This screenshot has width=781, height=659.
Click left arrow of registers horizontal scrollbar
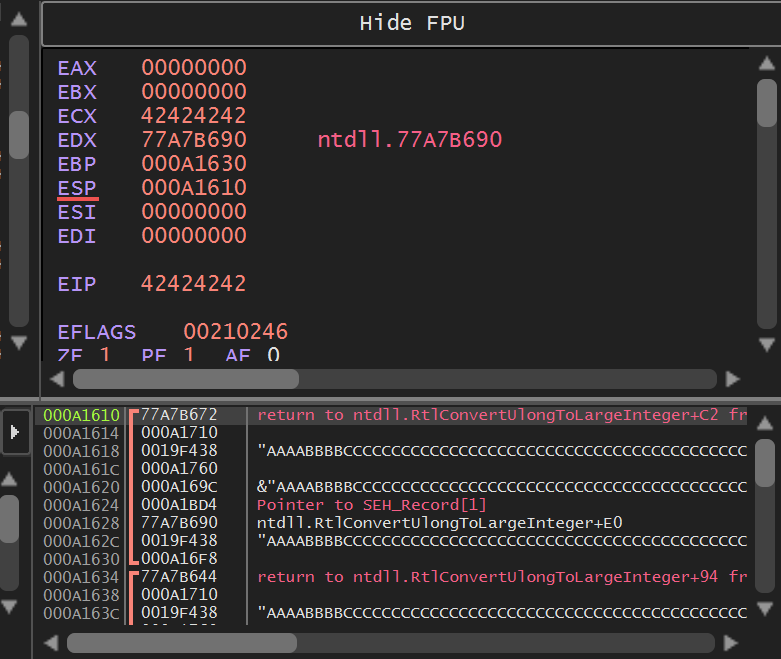(x=57, y=379)
